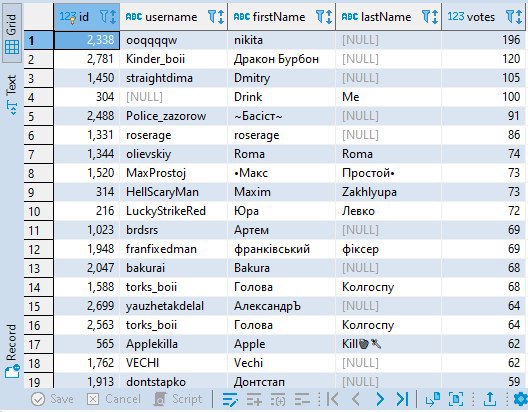This screenshot has width=528, height=412.
Task: Select the cell containing username HellScaryMan
Action: (x=173, y=192)
